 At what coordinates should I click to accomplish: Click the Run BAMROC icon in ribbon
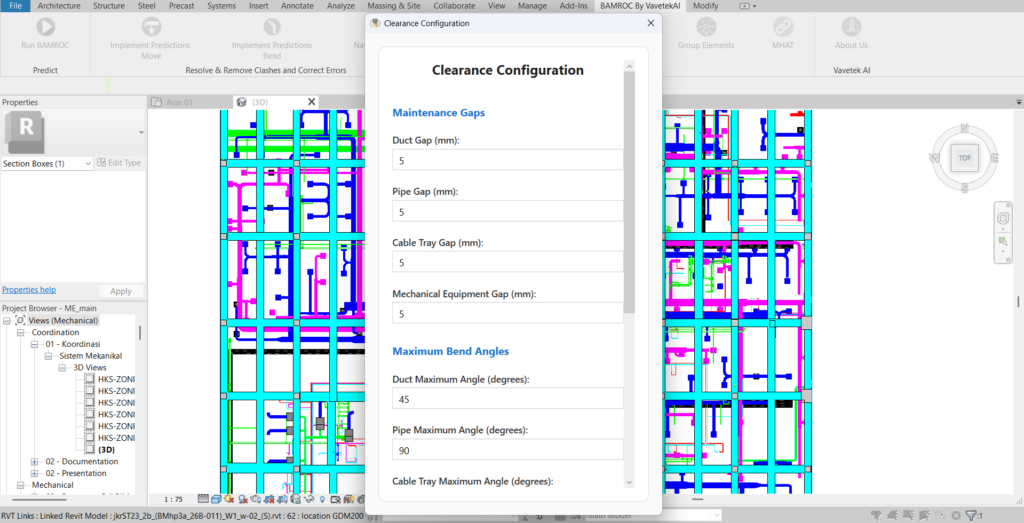point(45,27)
